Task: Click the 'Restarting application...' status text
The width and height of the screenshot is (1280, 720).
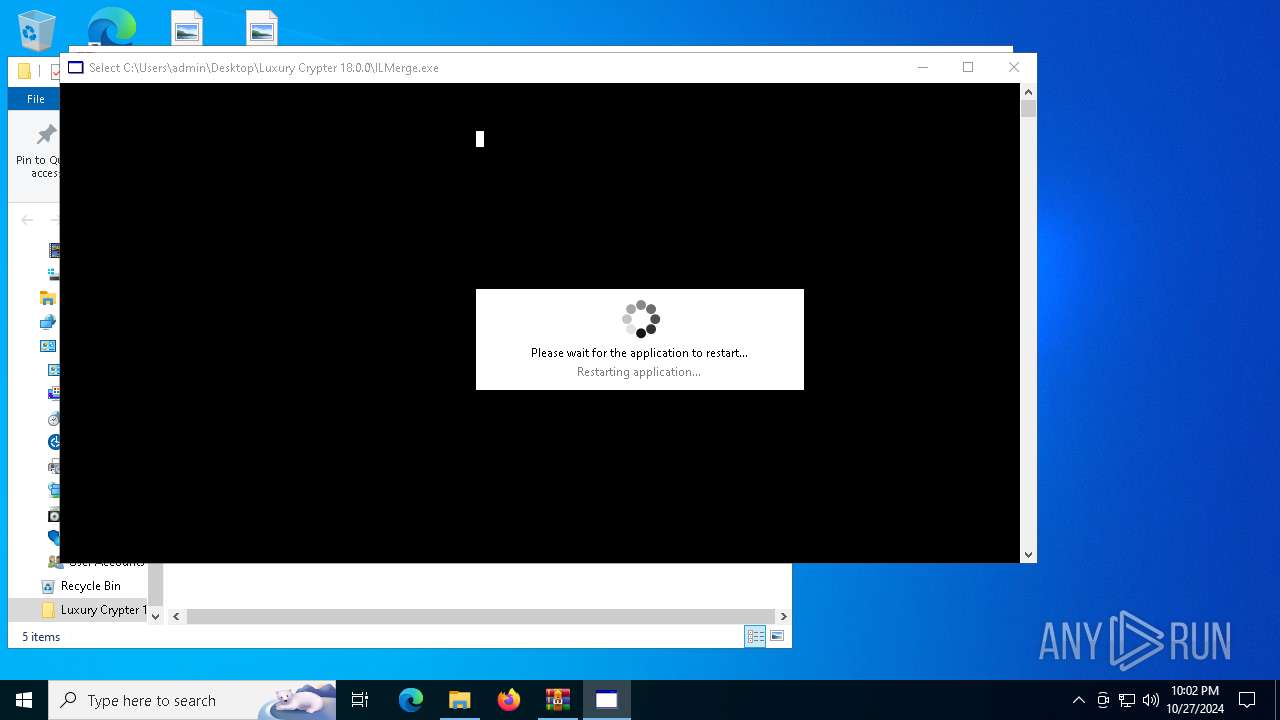Action: [x=639, y=372]
